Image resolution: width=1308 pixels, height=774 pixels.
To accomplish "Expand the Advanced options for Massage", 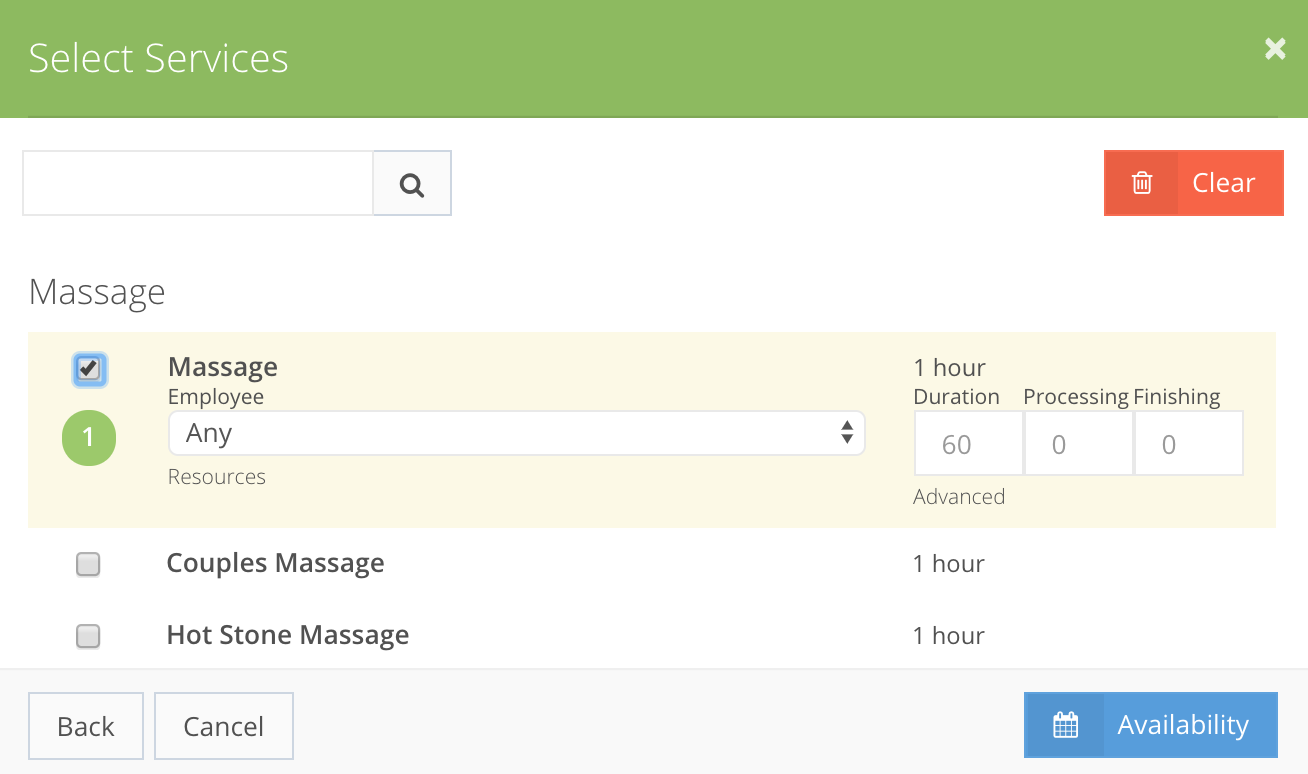I will [x=958, y=496].
